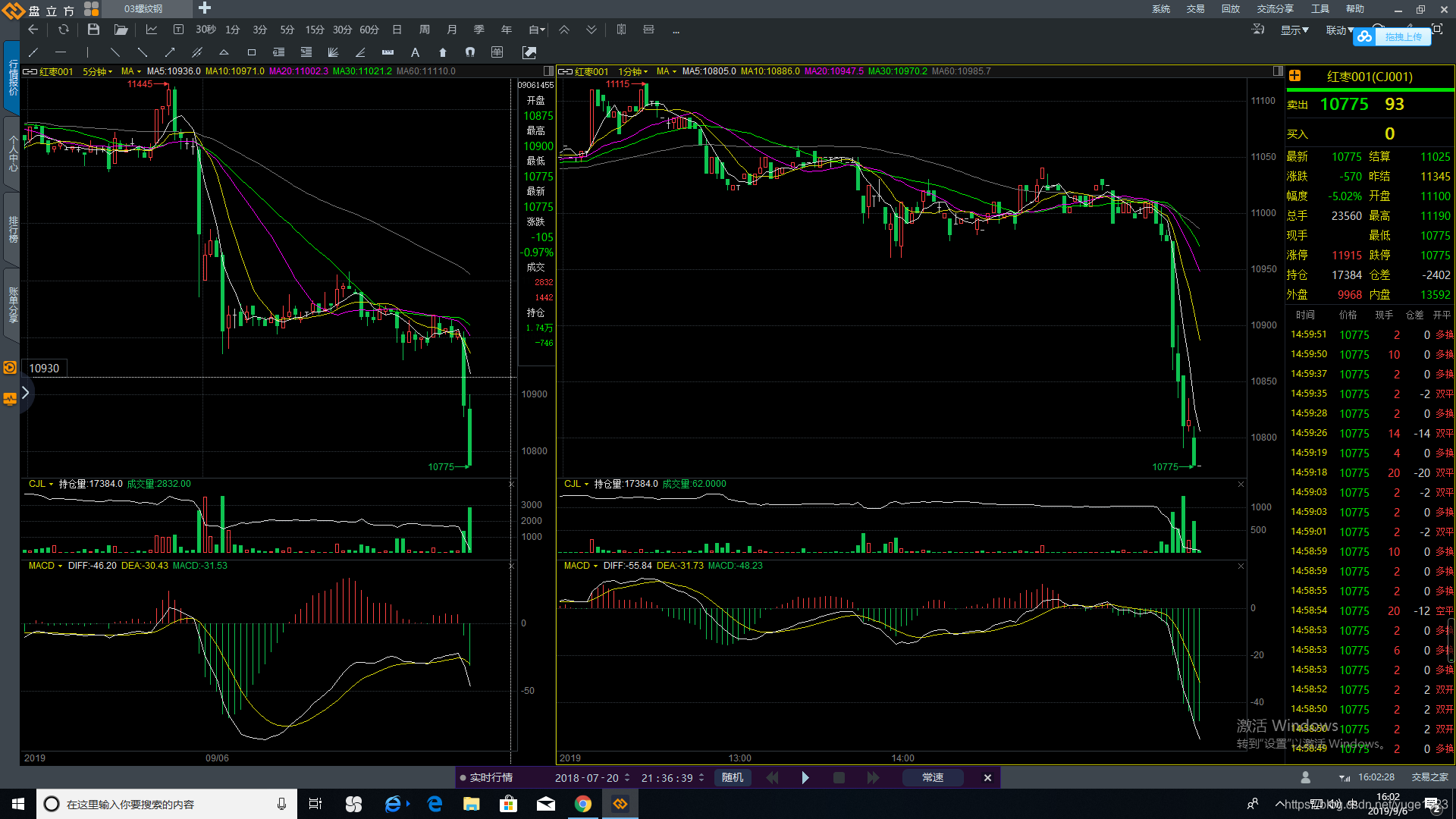Switch to the weekly 周 period

425,30
